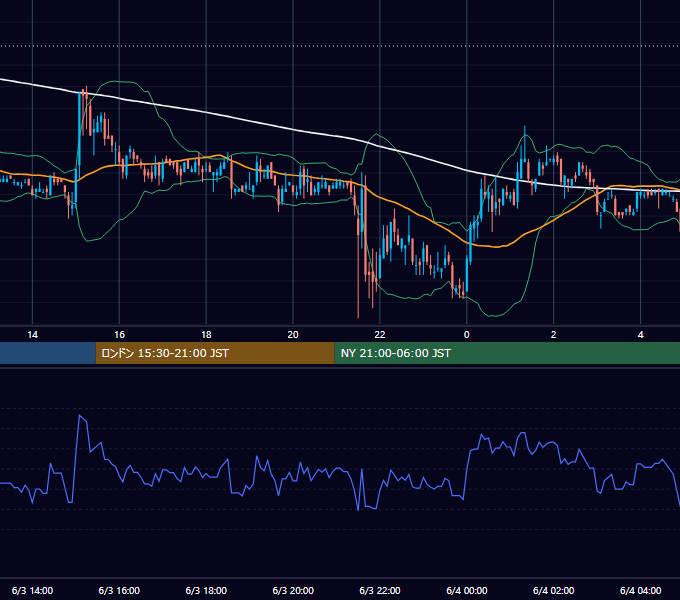
Task: Click the 20 hour label on price chart axis
Action: (293, 335)
